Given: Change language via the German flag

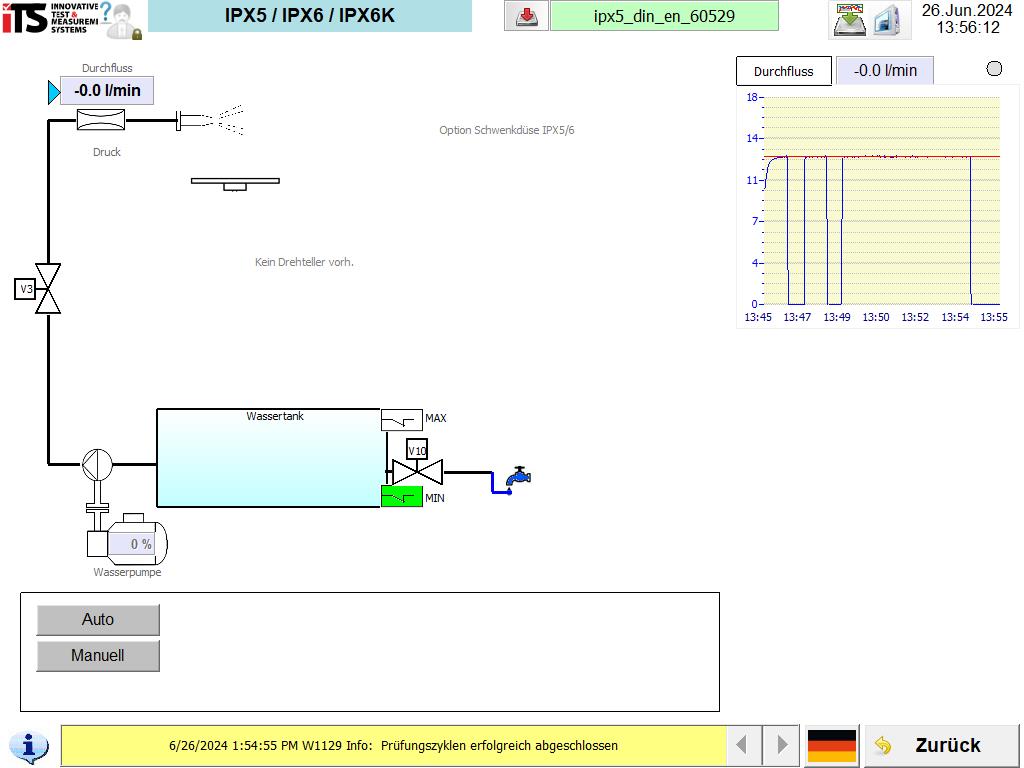Looking at the screenshot, I should pos(831,745).
